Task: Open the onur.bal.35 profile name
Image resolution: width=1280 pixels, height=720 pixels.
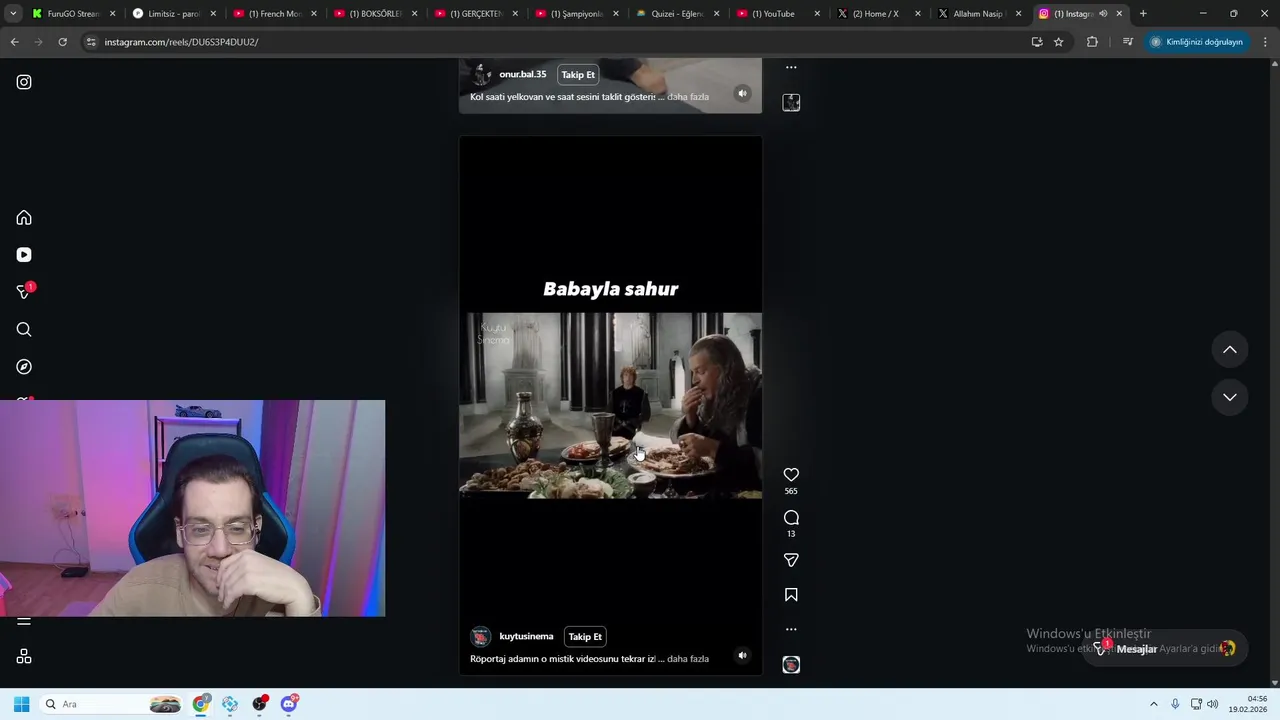Action: [523, 75]
